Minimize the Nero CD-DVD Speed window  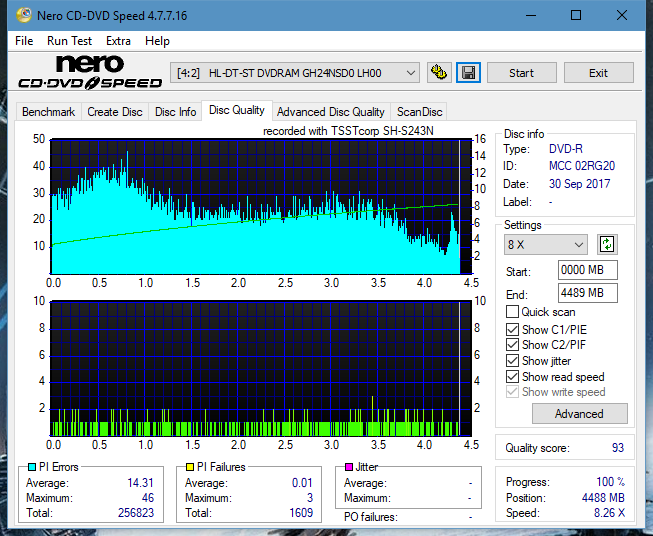531,15
